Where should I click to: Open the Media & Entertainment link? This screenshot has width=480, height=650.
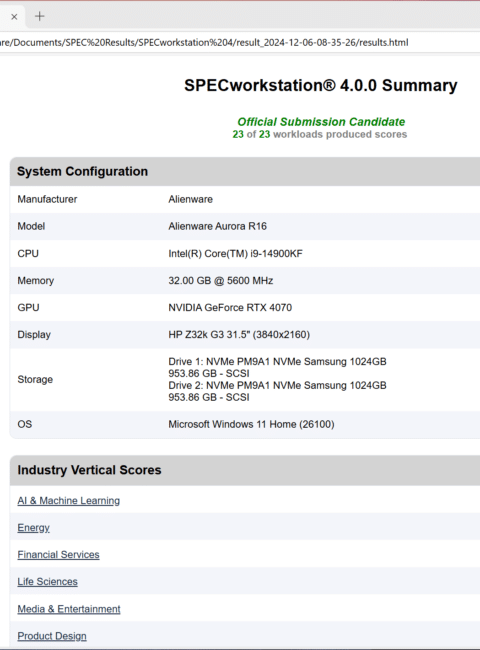[x=69, y=609]
